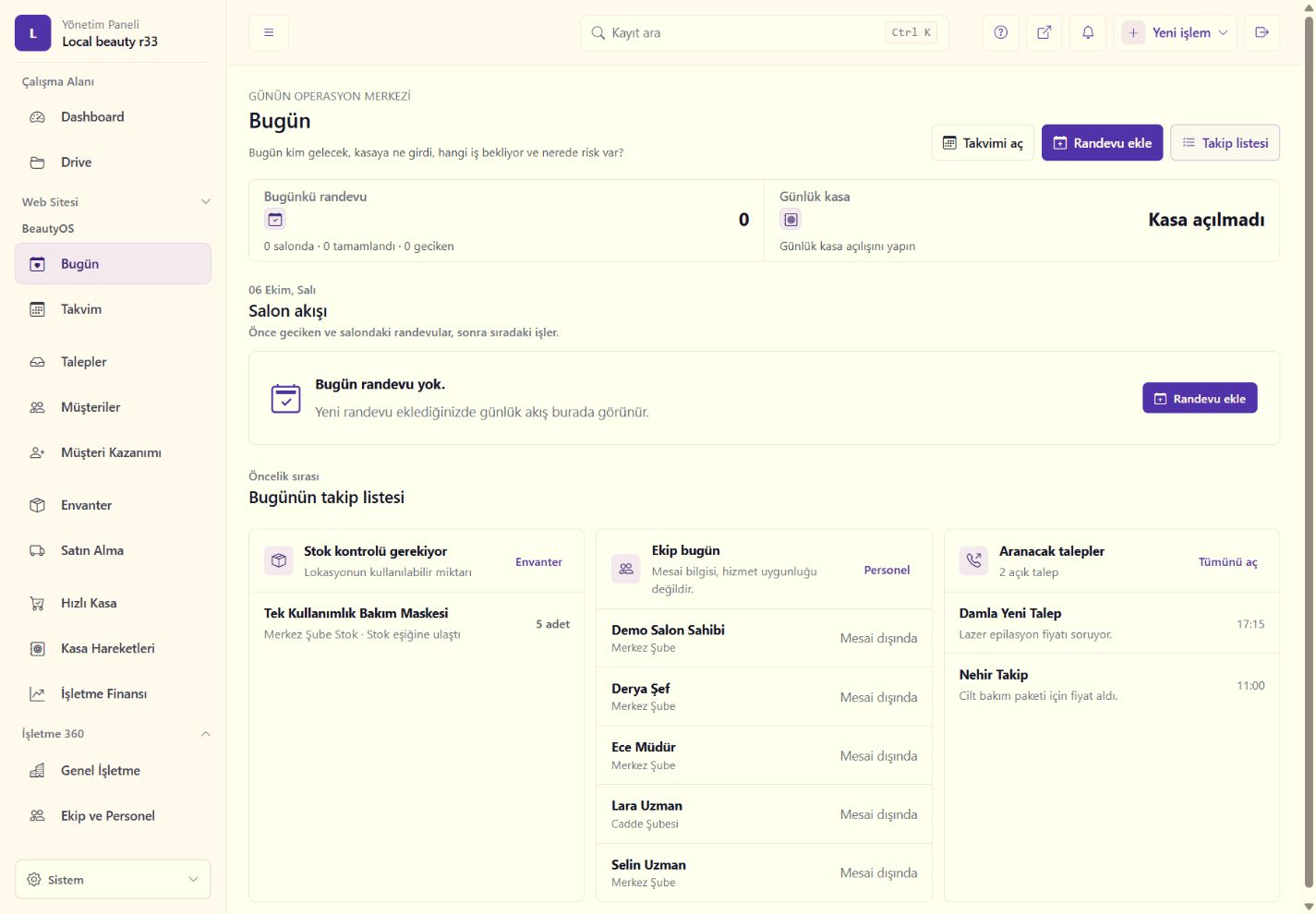Open the Yeni işlem dropdown

(1175, 32)
